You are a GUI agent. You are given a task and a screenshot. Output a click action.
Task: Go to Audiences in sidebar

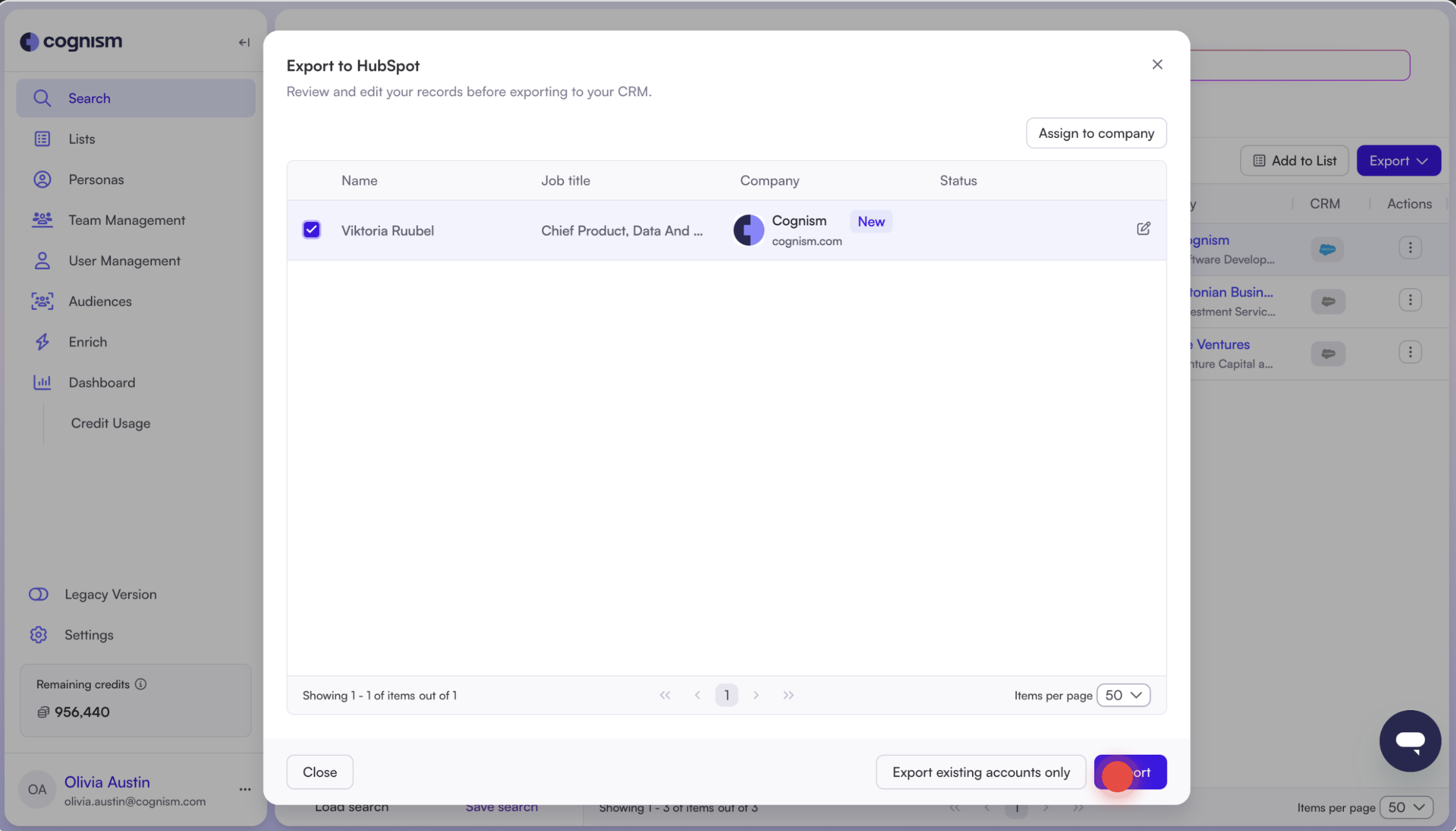pyautogui.click(x=100, y=301)
